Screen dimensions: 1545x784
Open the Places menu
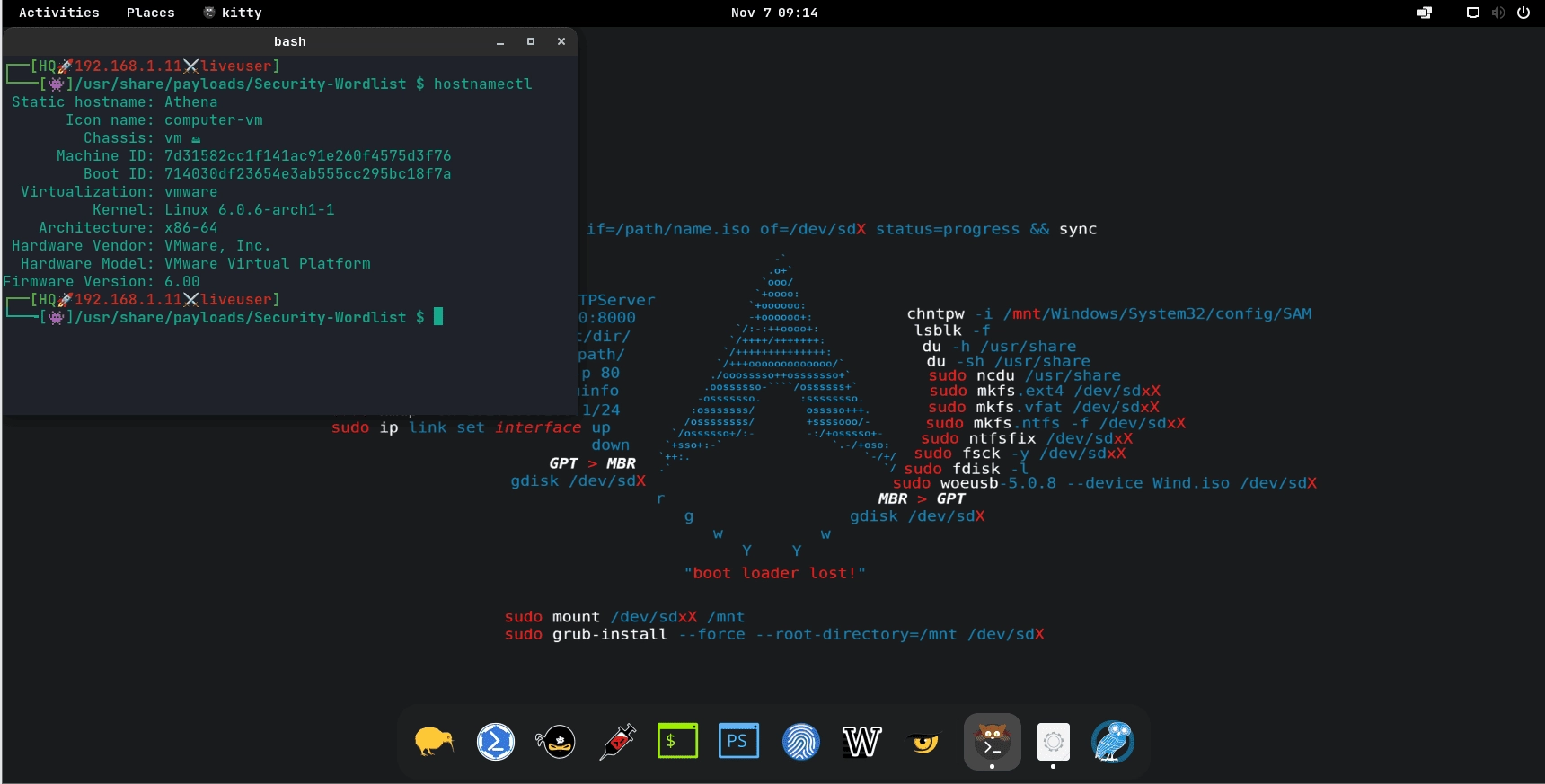coord(151,13)
